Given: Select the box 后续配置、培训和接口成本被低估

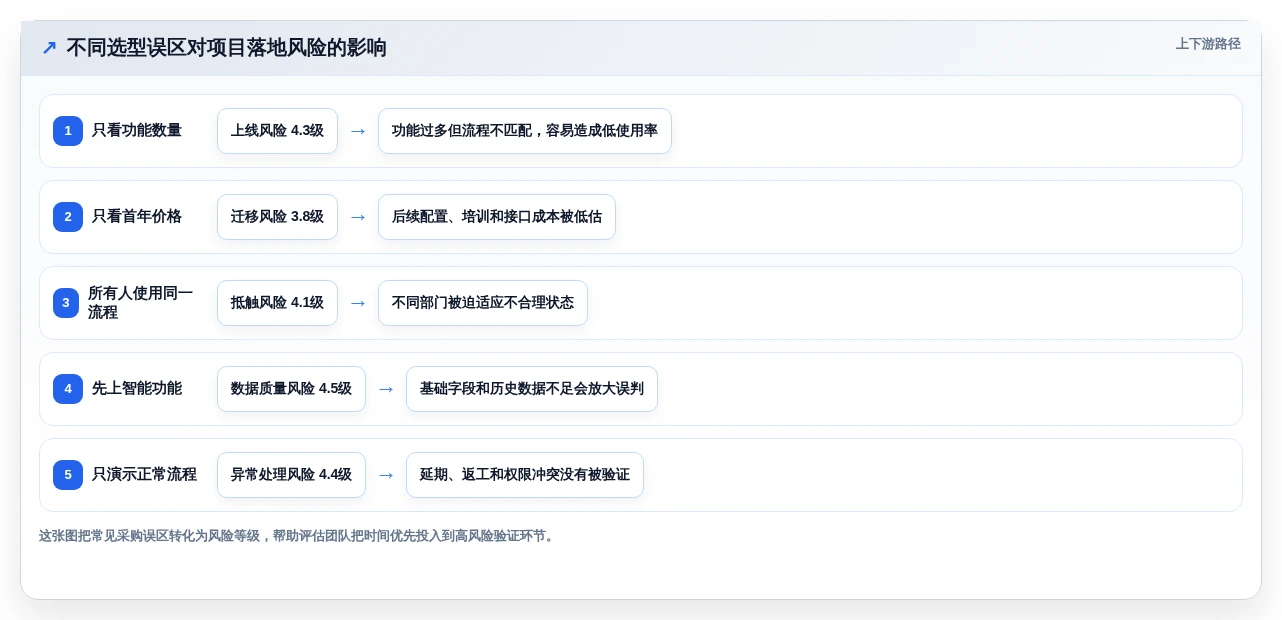Looking at the screenshot, I should [497, 217].
